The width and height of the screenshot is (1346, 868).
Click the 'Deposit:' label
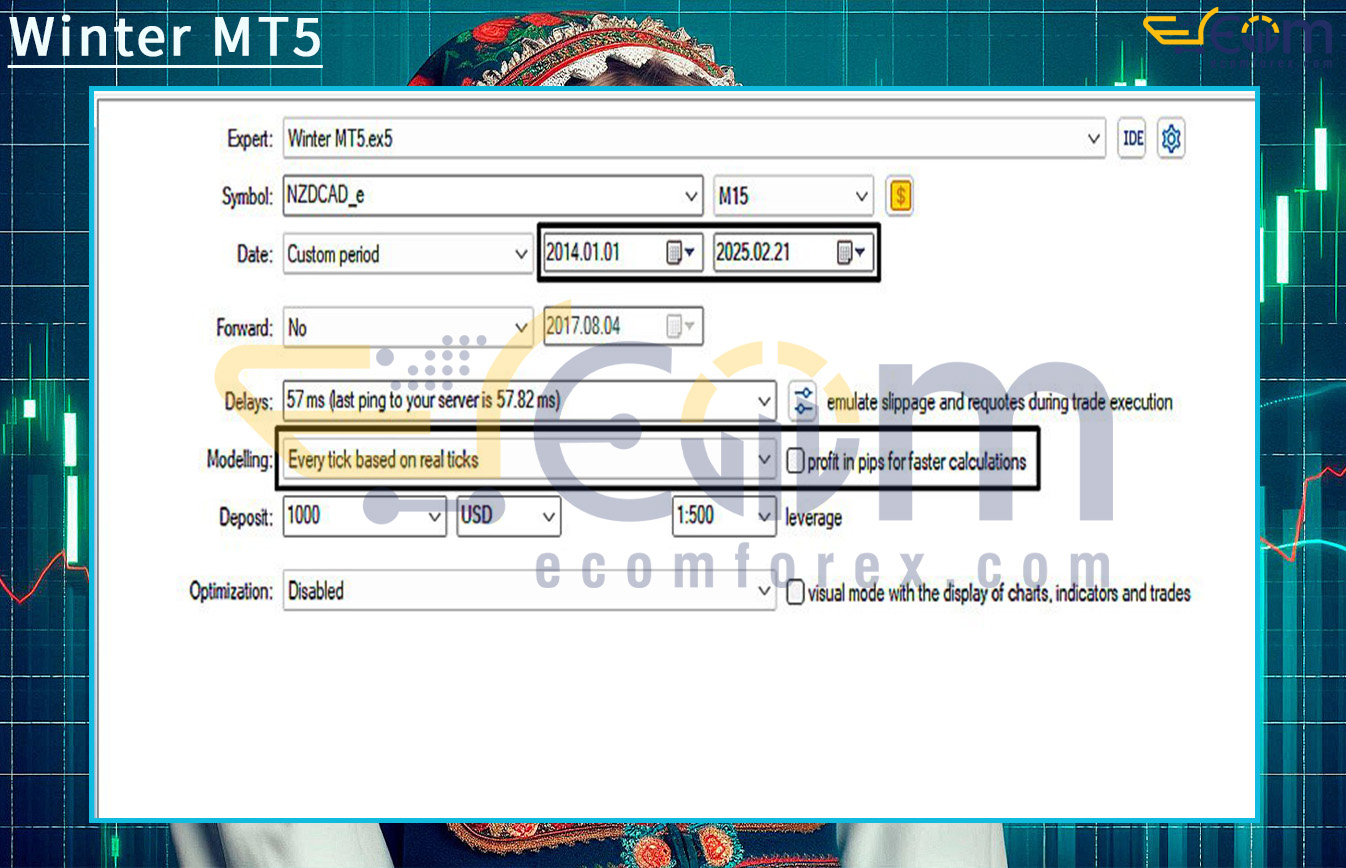pyautogui.click(x=246, y=518)
